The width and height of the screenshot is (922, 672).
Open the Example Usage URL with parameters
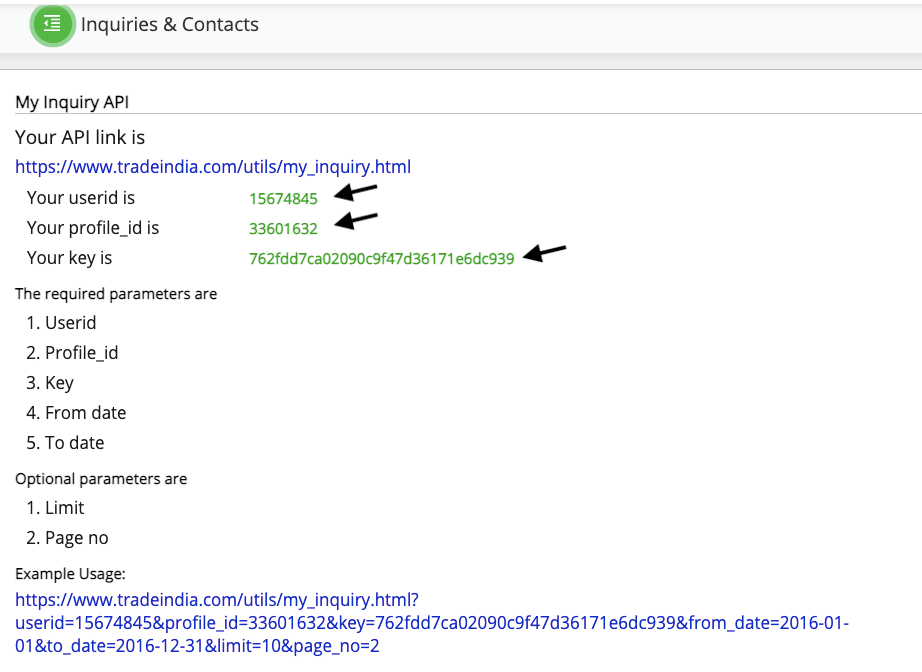(431, 623)
